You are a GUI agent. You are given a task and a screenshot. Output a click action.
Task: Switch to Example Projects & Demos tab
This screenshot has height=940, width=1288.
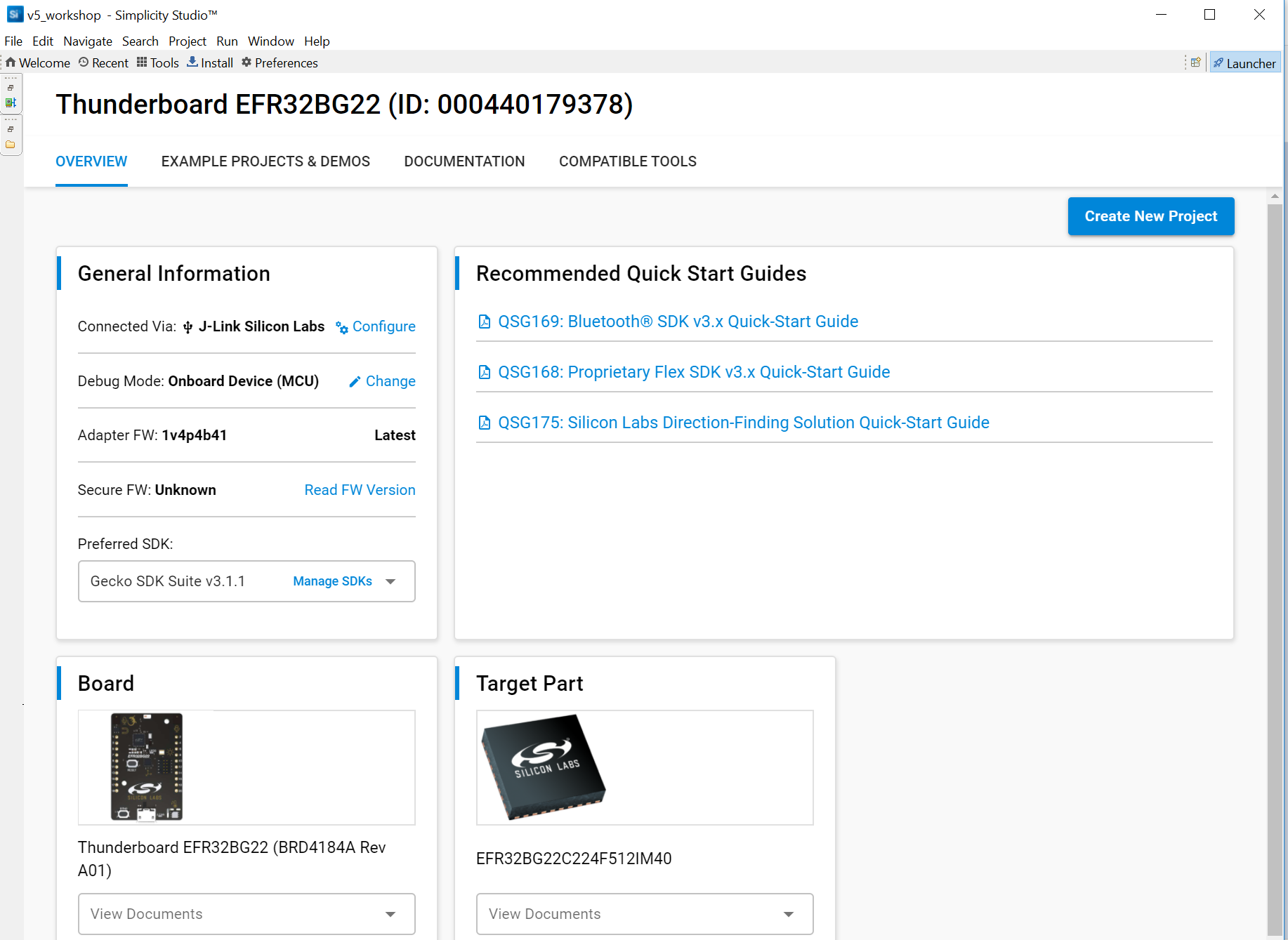[x=265, y=161]
